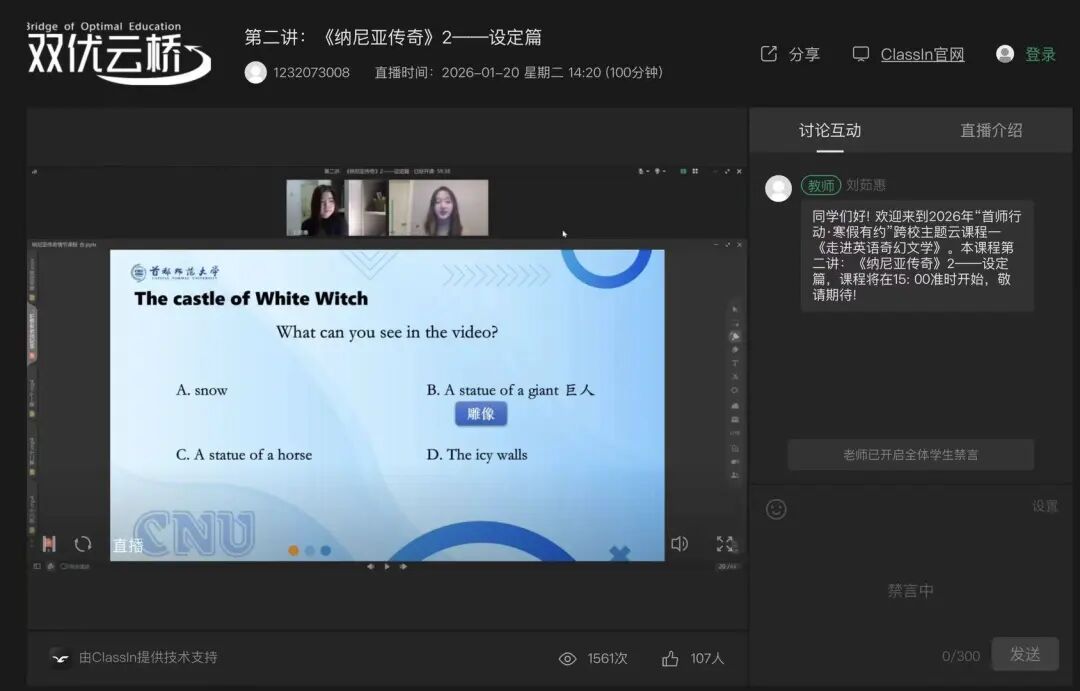The width and height of the screenshot is (1080, 691).
Task: Click the roster person icon in classroom toolbar
Action: [735, 475]
